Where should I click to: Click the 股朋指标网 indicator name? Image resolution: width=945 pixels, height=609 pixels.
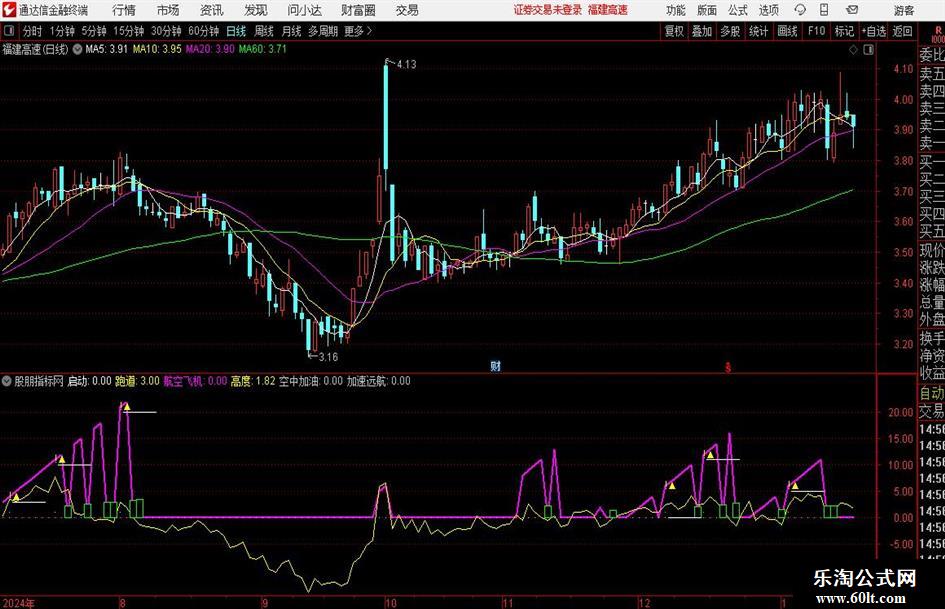(39, 381)
